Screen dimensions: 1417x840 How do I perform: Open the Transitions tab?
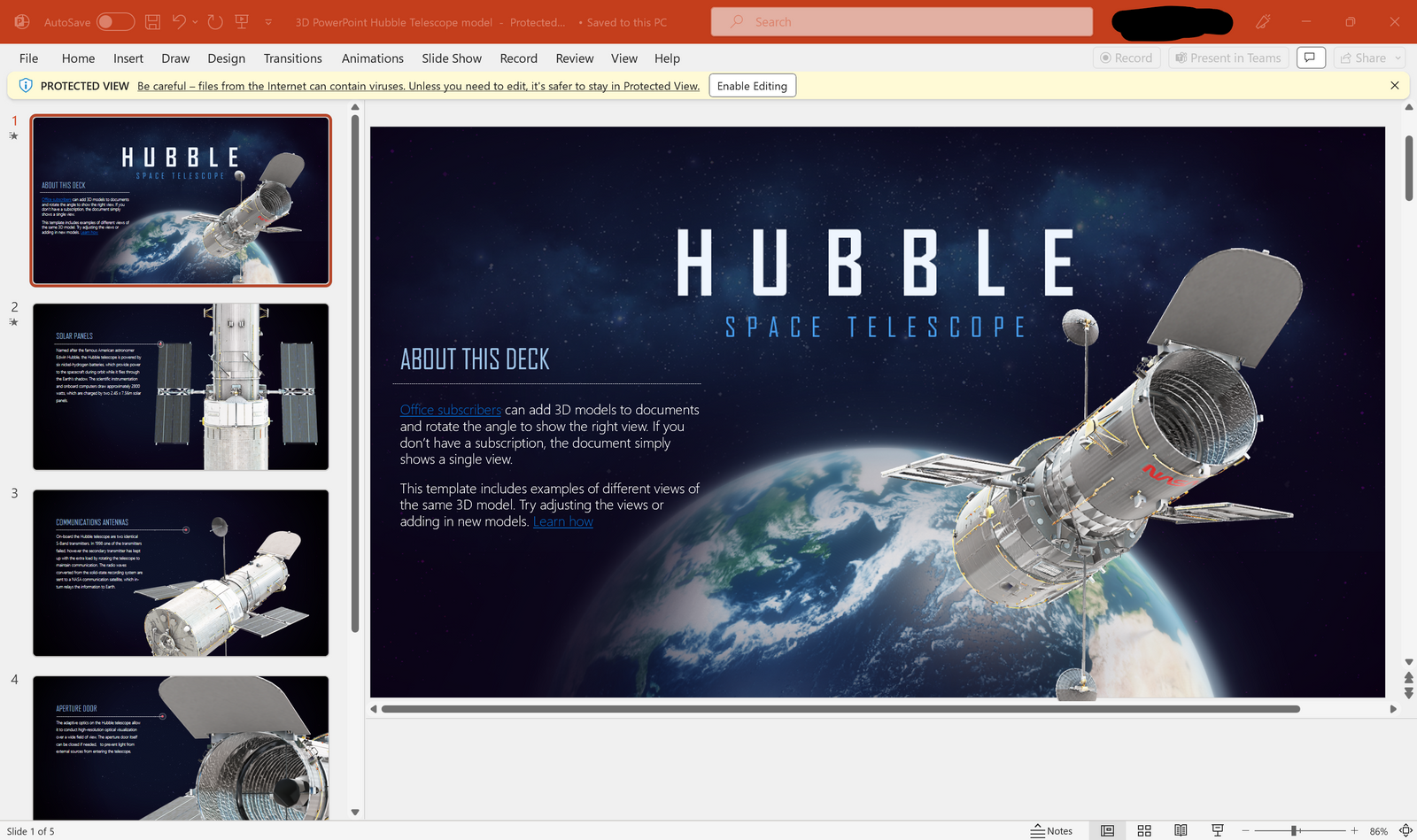292,58
